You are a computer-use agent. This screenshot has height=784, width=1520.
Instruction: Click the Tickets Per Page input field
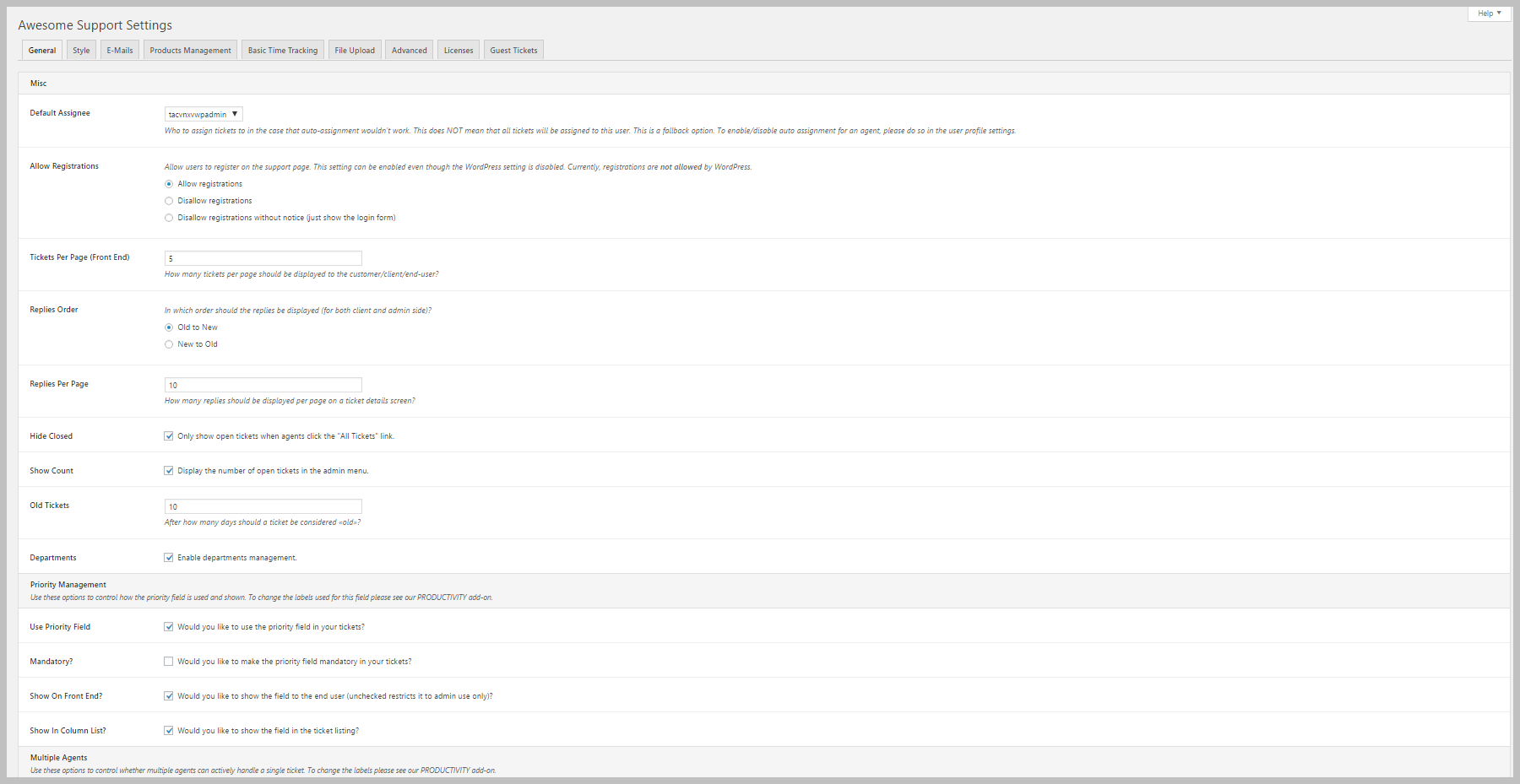(x=263, y=258)
